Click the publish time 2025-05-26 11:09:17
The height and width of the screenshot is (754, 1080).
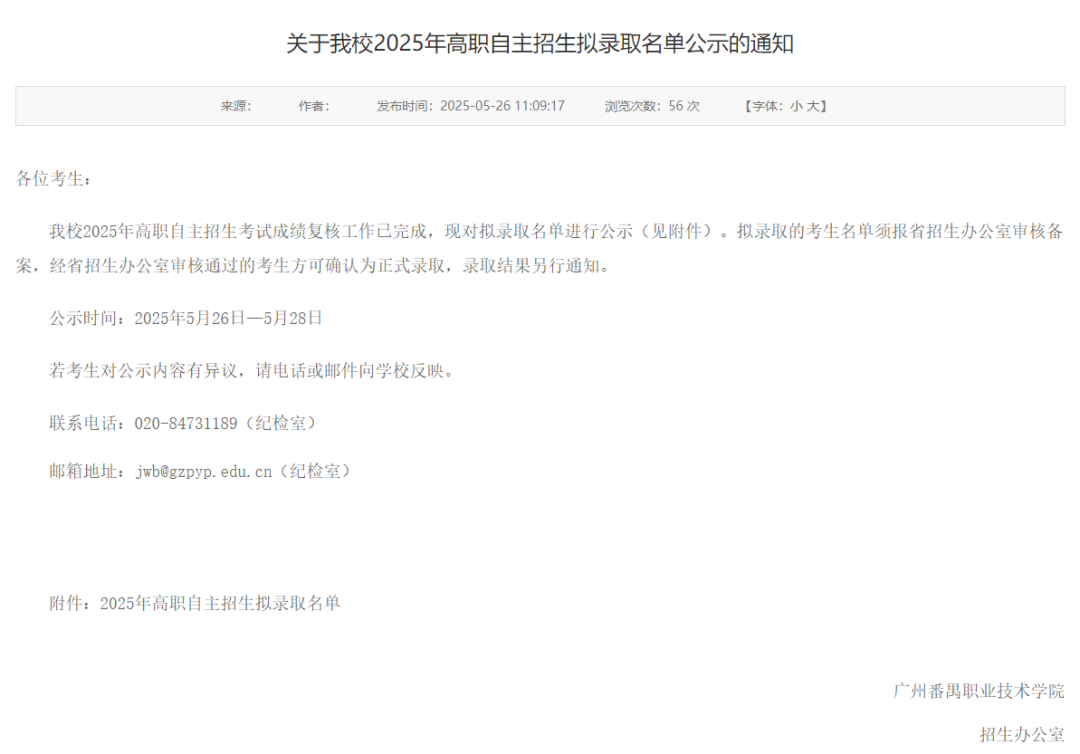pyautogui.click(x=502, y=106)
